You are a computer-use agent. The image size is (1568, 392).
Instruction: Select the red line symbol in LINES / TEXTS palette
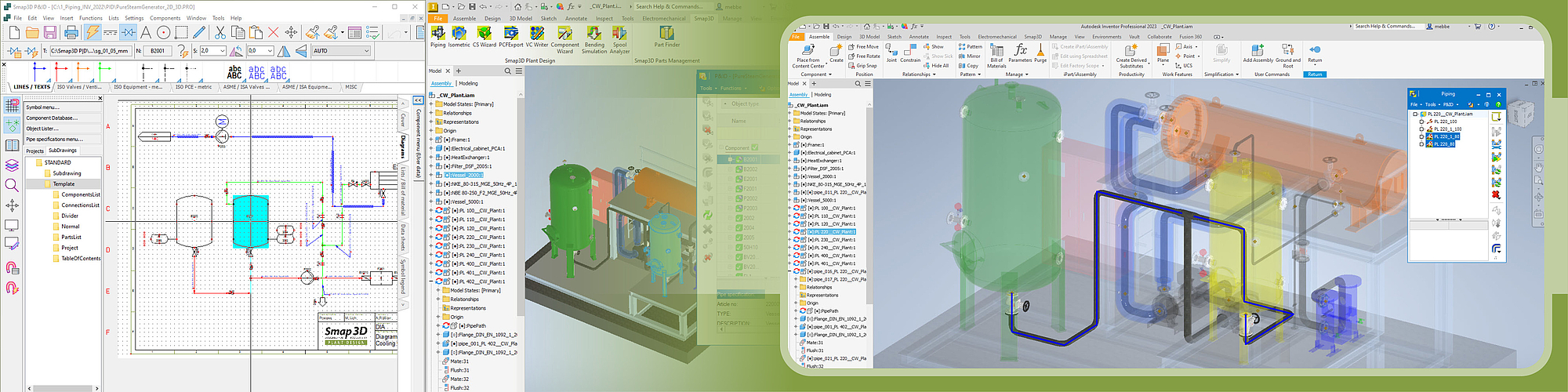pos(61,72)
